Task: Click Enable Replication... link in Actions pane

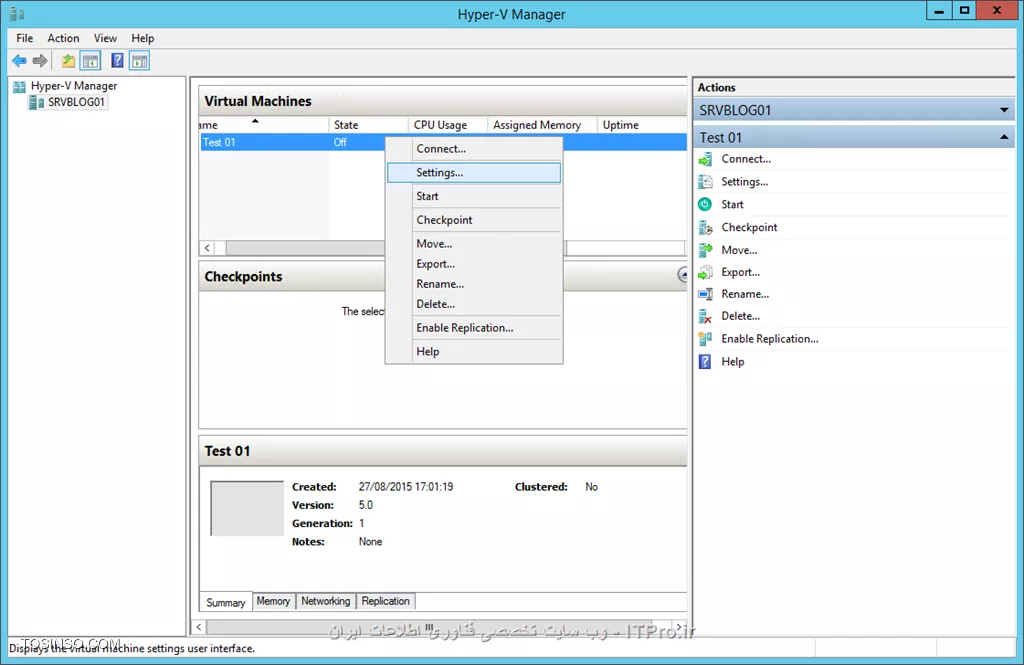Action: coord(769,339)
